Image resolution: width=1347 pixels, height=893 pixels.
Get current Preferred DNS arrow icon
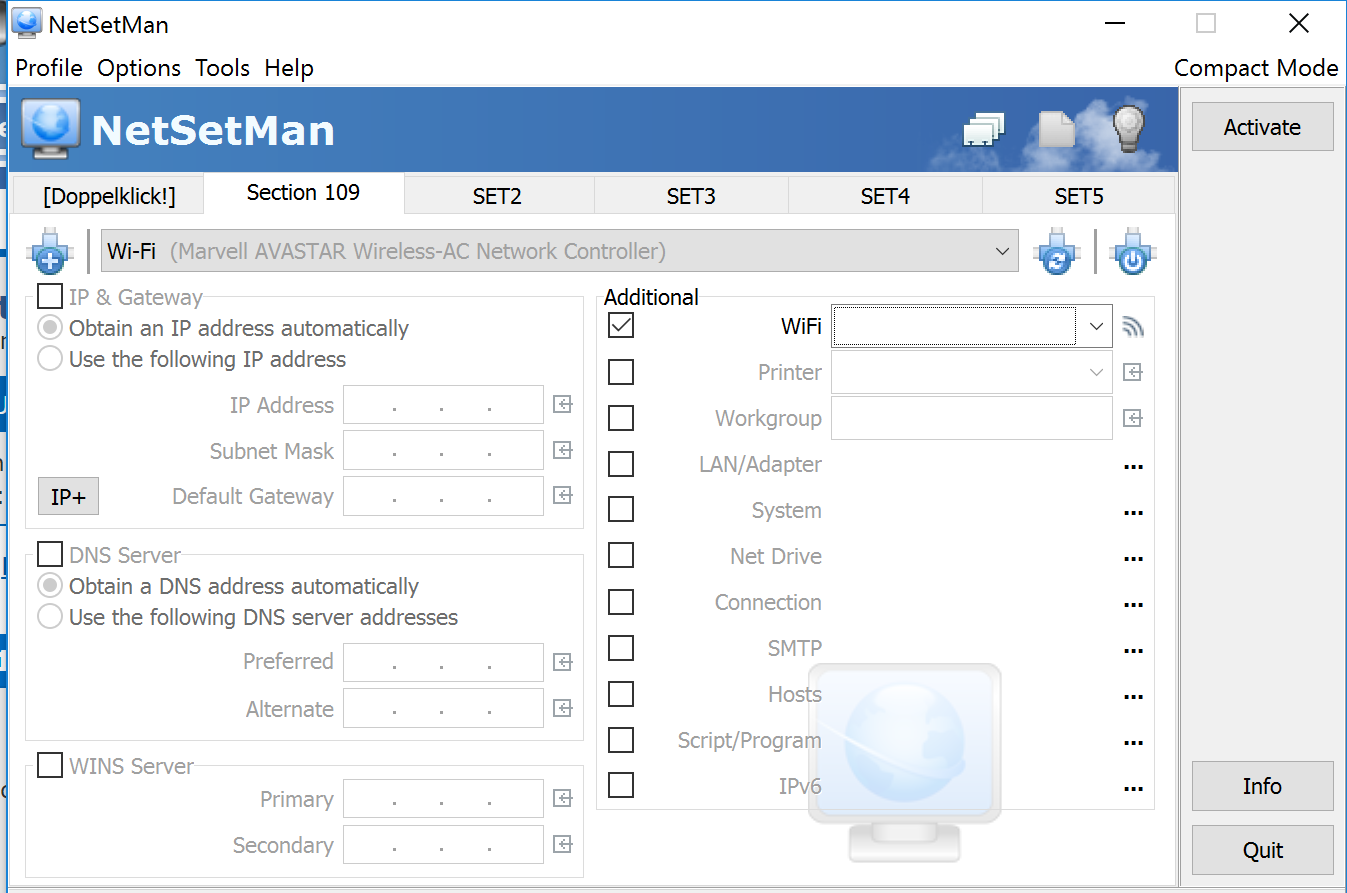563,662
